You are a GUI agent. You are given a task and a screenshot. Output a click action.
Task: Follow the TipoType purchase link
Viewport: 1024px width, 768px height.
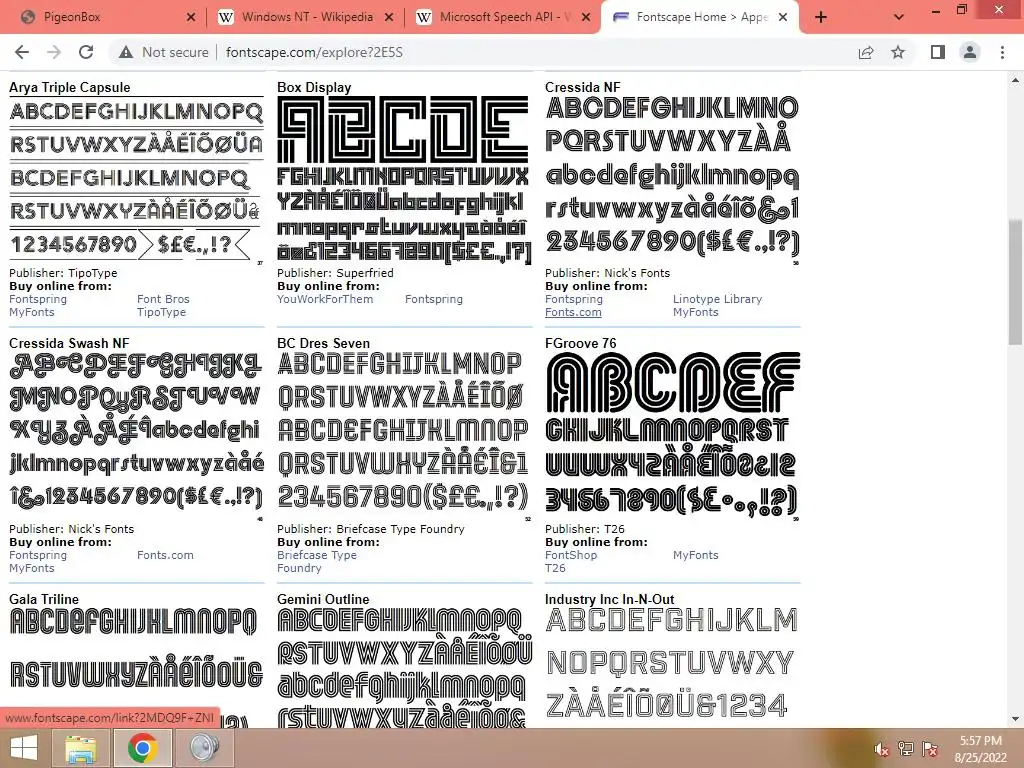(161, 312)
